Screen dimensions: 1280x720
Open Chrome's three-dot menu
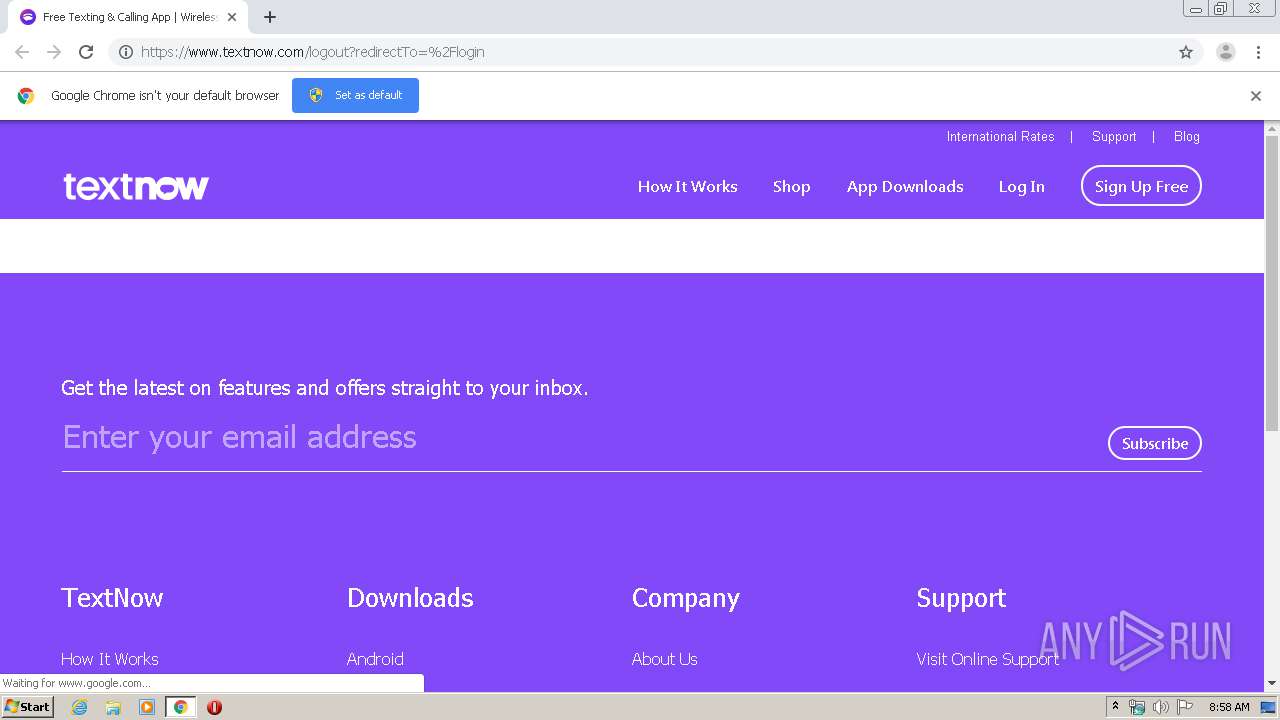[x=1258, y=52]
